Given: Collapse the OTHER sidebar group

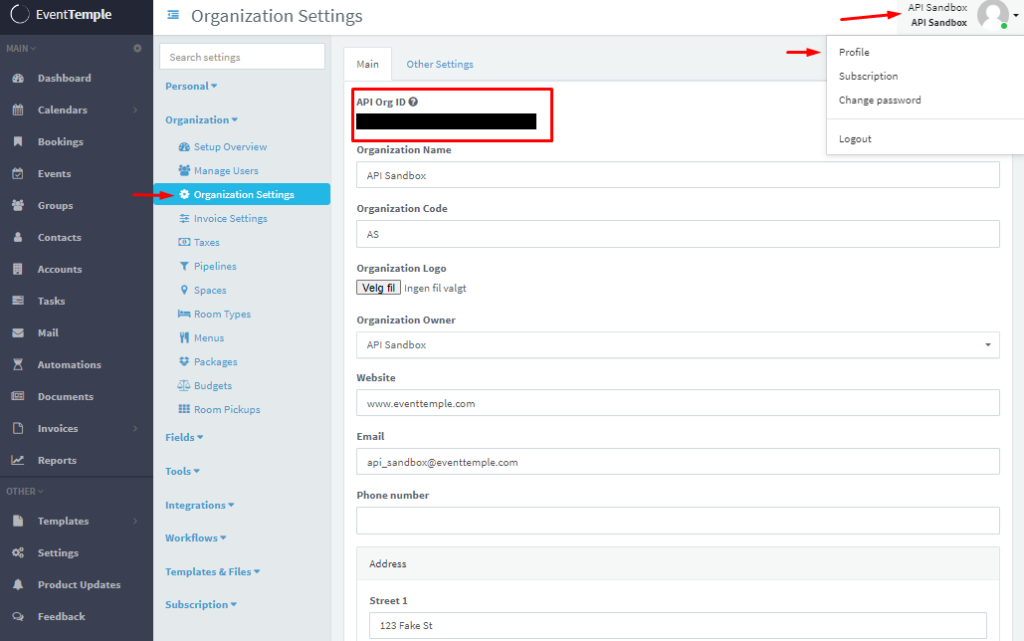Looking at the screenshot, I should [25, 492].
